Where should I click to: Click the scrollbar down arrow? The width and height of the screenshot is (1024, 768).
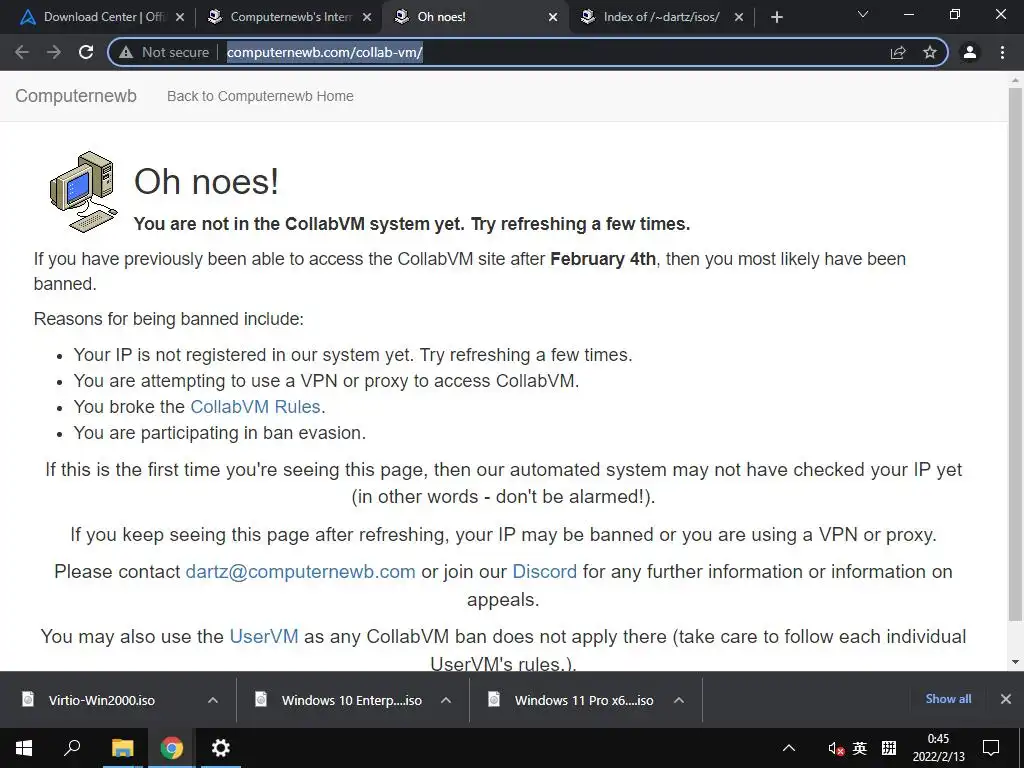pyautogui.click(x=1015, y=662)
